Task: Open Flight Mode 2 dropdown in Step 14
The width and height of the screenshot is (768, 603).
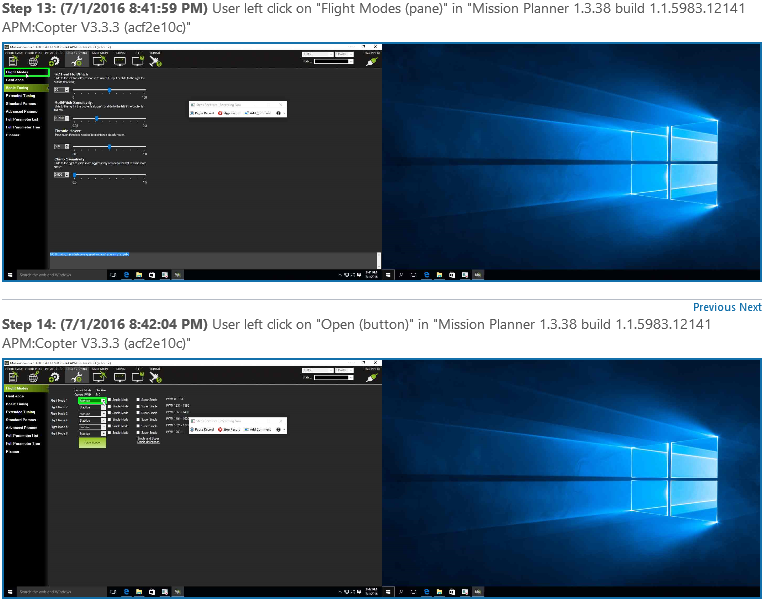Action: click(92, 407)
